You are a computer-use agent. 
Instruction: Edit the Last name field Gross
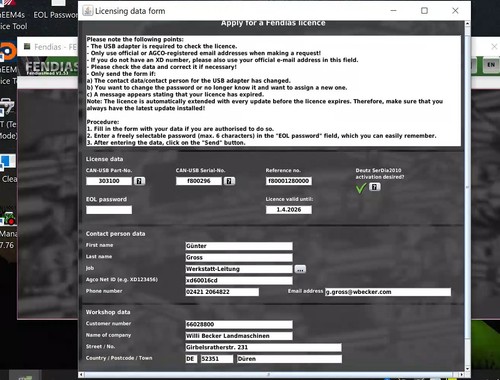239,258
